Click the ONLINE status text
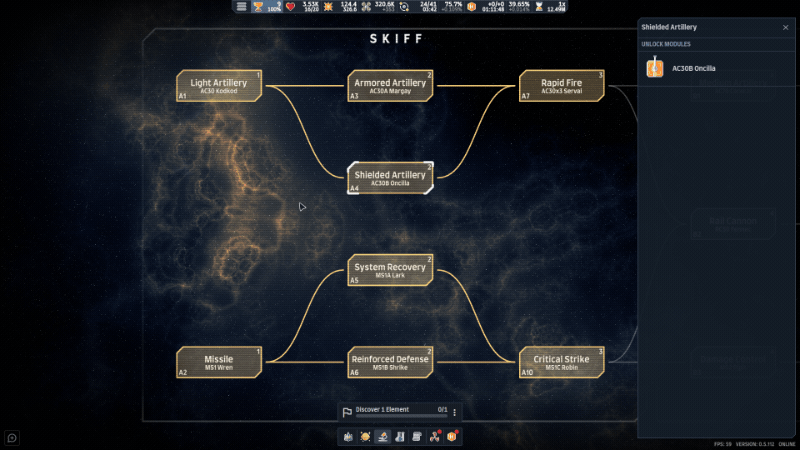 [x=787, y=444]
